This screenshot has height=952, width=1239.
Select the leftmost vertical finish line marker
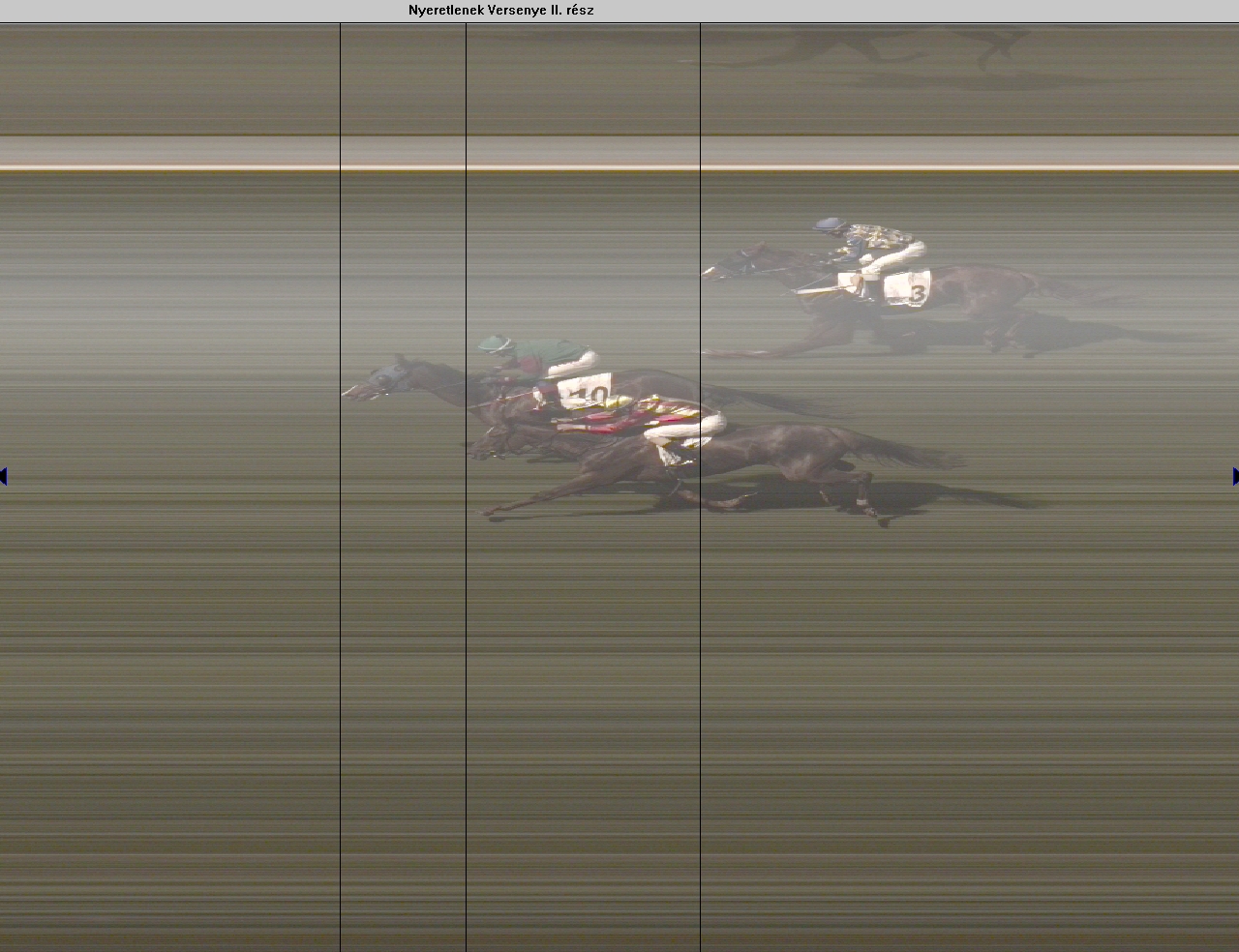(x=341, y=580)
